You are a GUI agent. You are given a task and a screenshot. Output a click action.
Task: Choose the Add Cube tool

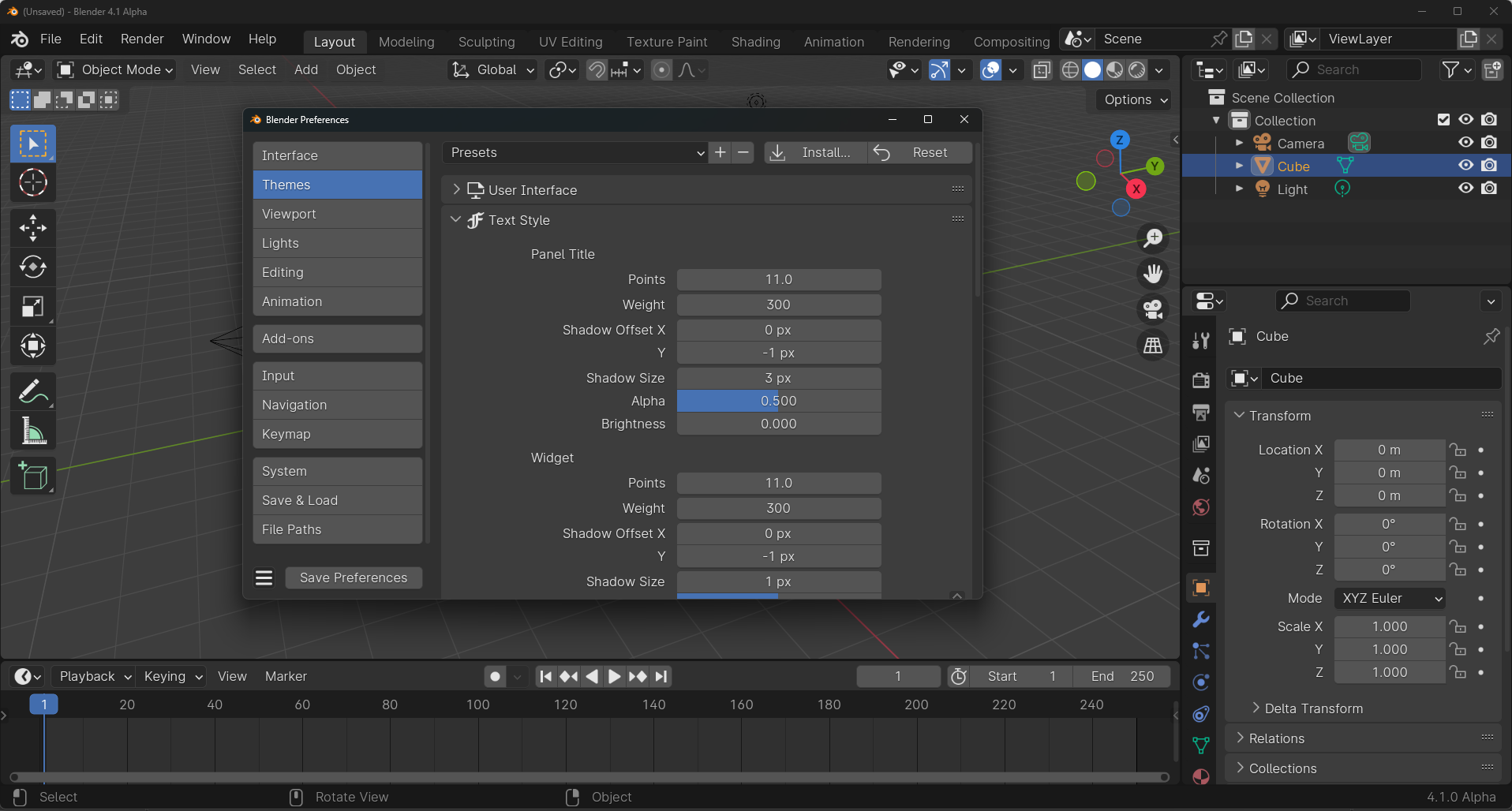(32, 476)
